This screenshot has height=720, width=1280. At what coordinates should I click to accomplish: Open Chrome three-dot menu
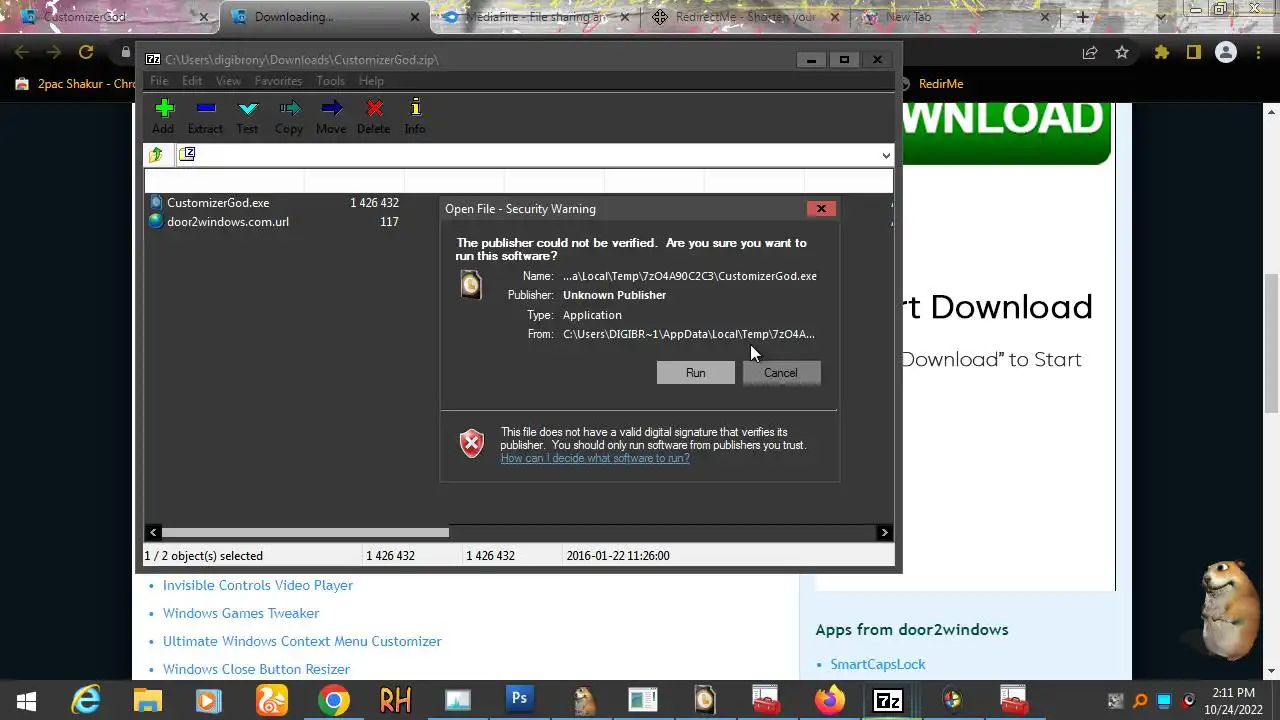click(x=1259, y=52)
